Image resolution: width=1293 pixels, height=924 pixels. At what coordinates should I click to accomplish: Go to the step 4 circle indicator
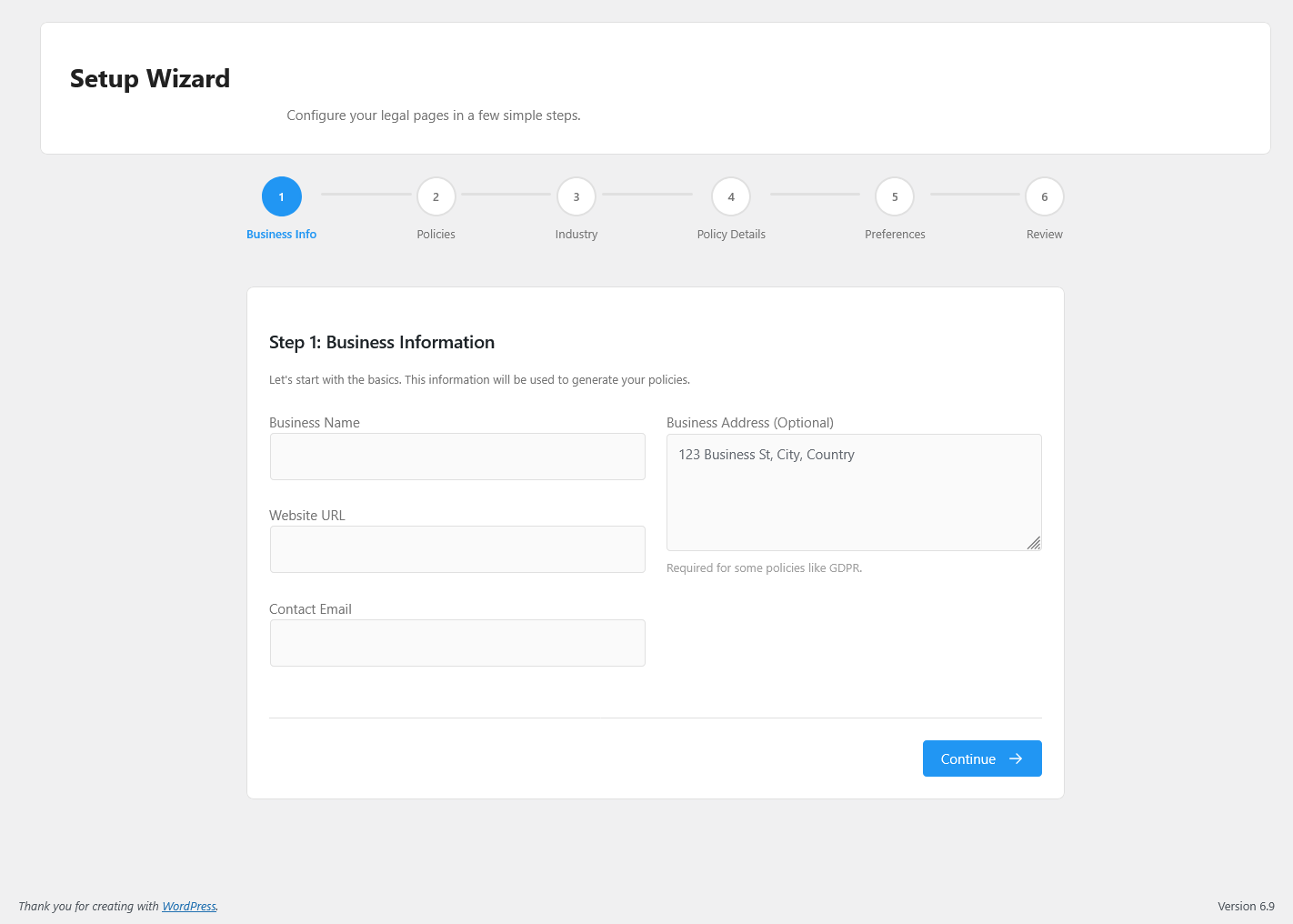(x=730, y=196)
